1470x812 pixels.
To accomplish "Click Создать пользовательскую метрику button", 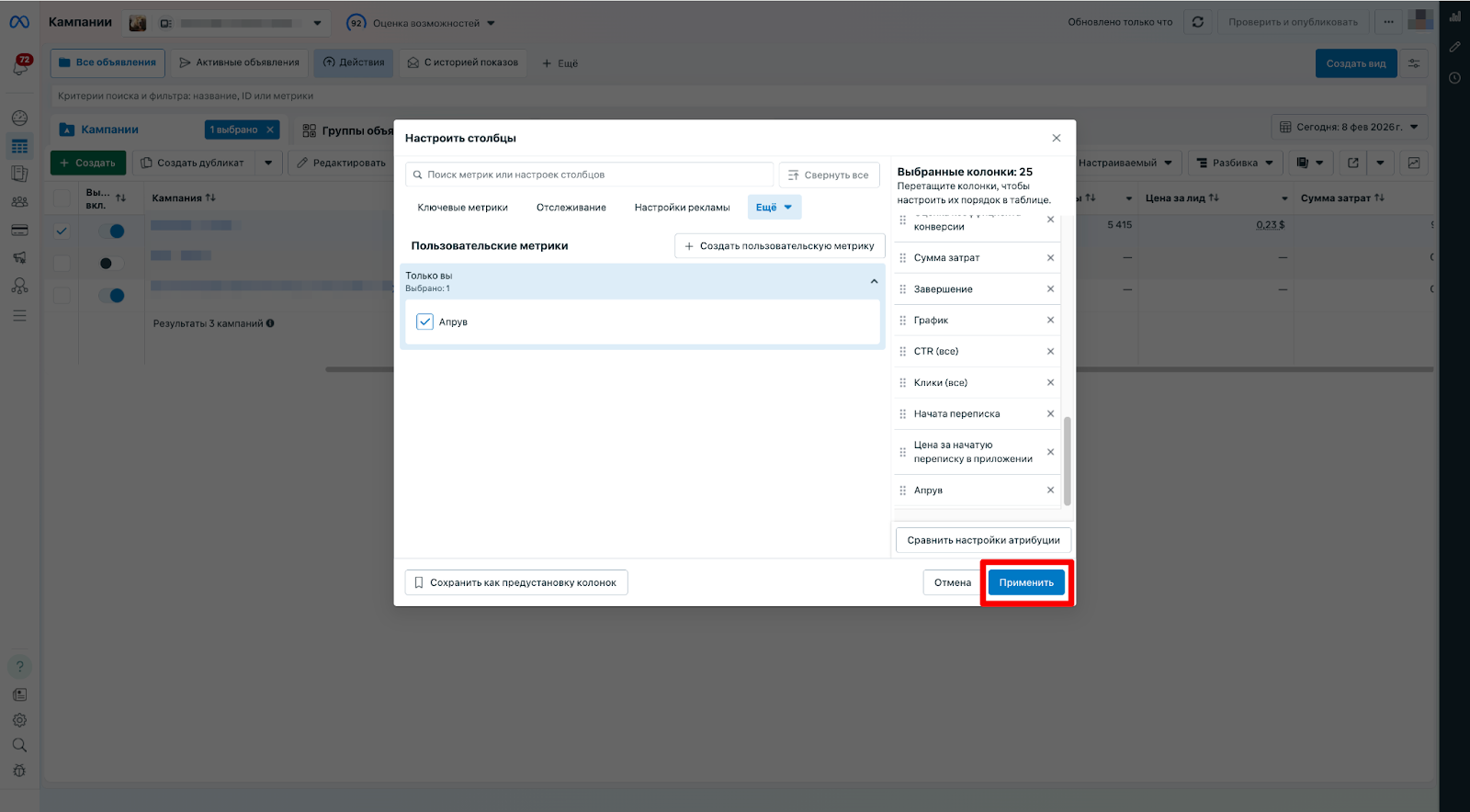I will point(780,246).
